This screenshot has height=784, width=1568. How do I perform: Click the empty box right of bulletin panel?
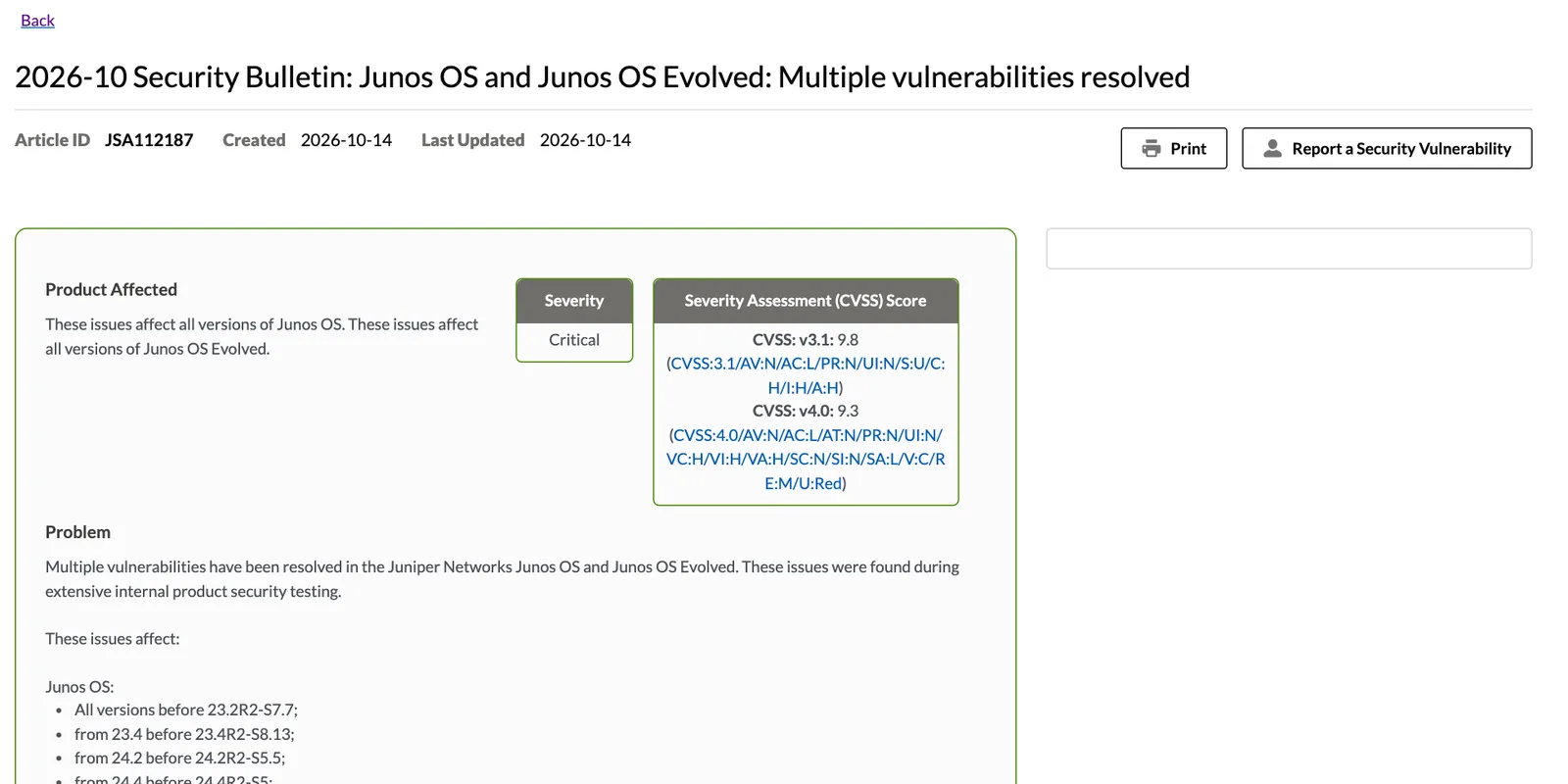pos(1289,249)
